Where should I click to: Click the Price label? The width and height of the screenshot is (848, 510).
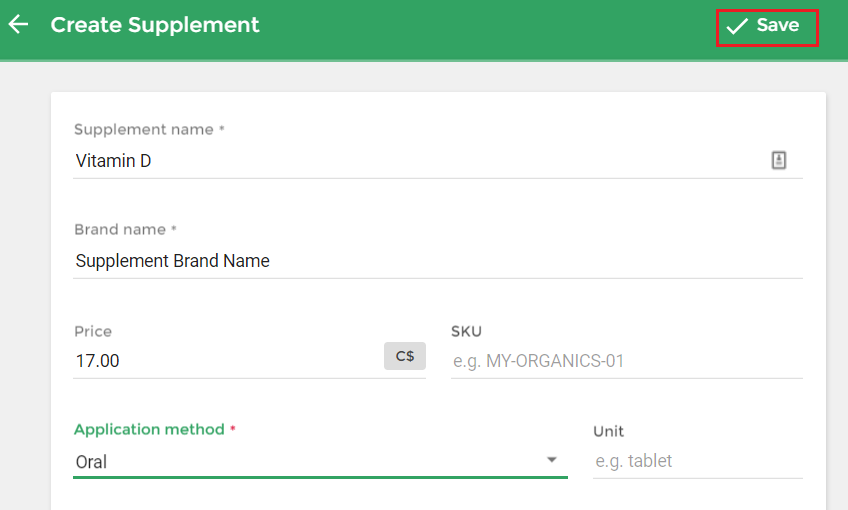tap(93, 332)
